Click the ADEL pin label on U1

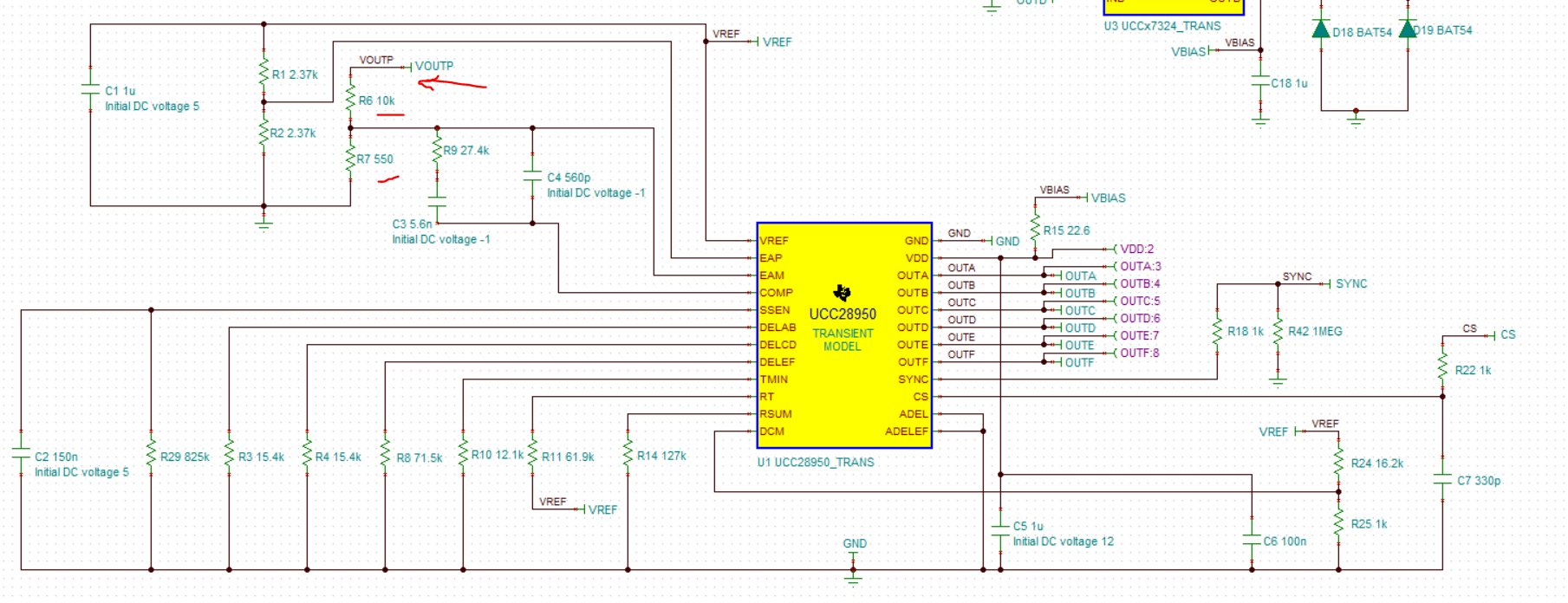coord(914,413)
